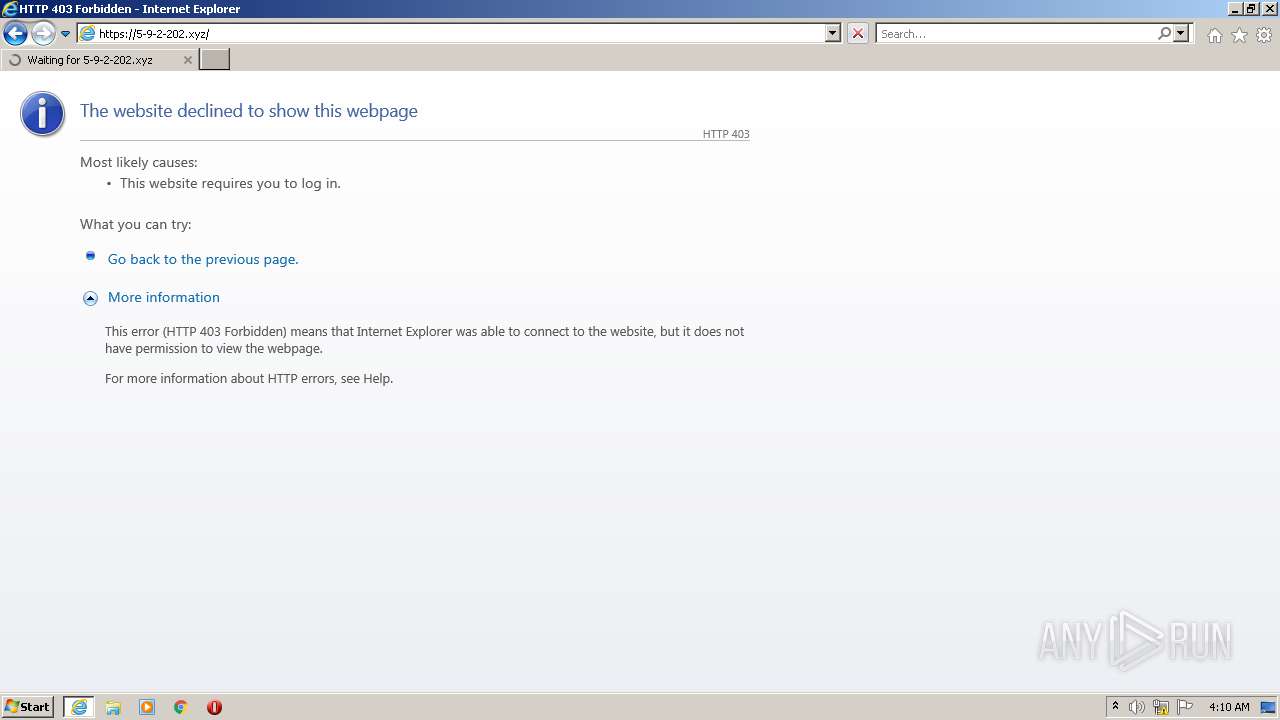Click the 'More information' link text
The height and width of the screenshot is (720, 1280).
click(164, 297)
